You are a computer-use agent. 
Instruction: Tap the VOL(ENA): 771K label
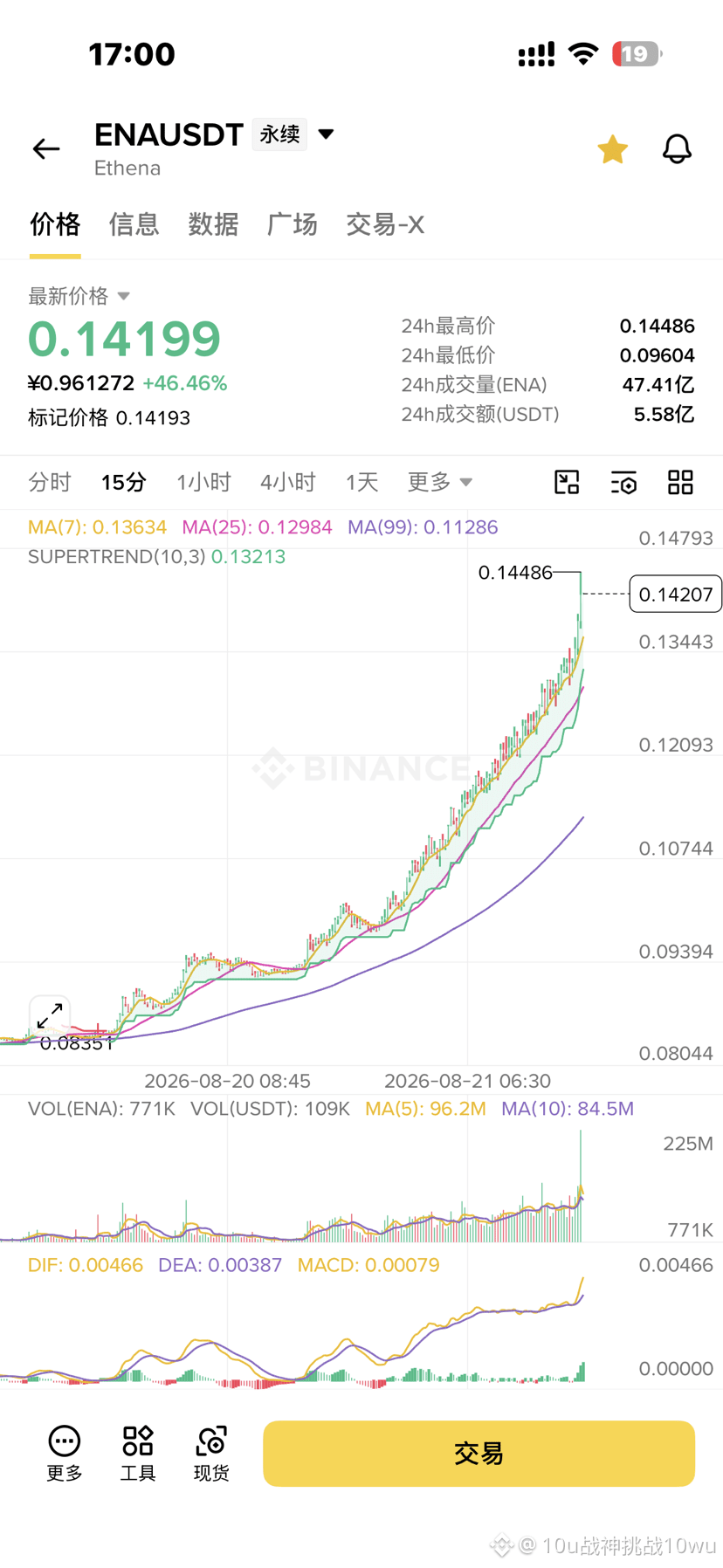(101, 1109)
